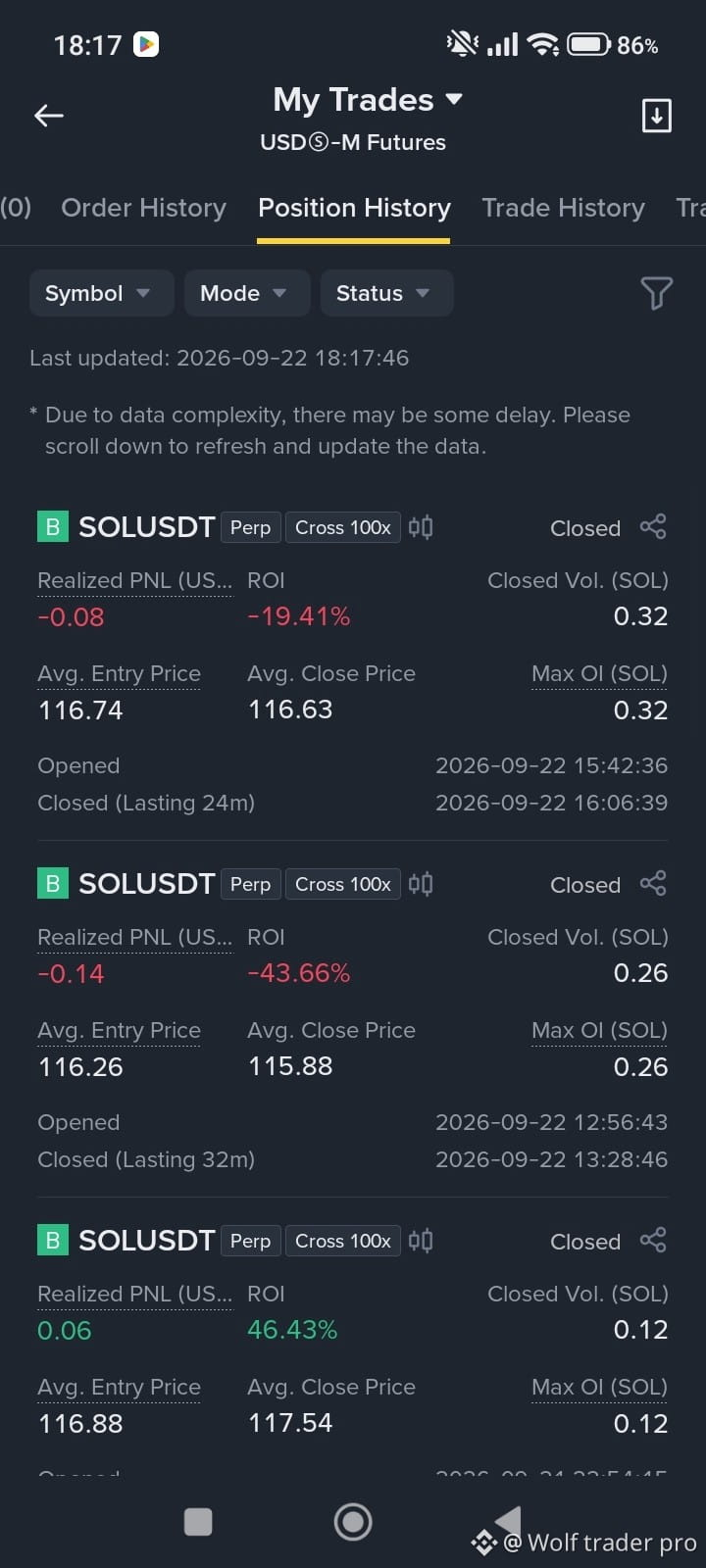706x1568 pixels.
Task: Open the My Trades title dropdown
Action: [367, 100]
